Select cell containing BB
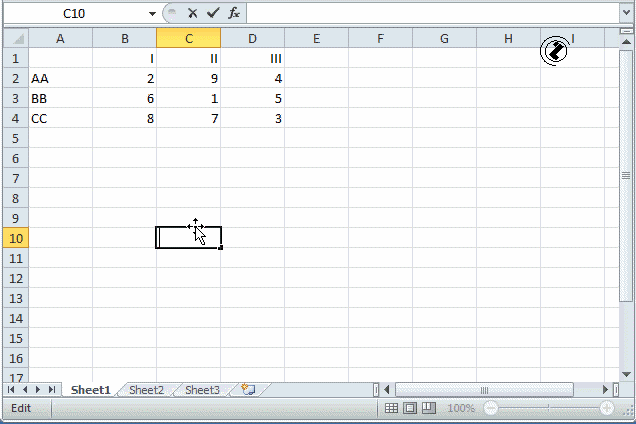 click(x=60, y=98)
